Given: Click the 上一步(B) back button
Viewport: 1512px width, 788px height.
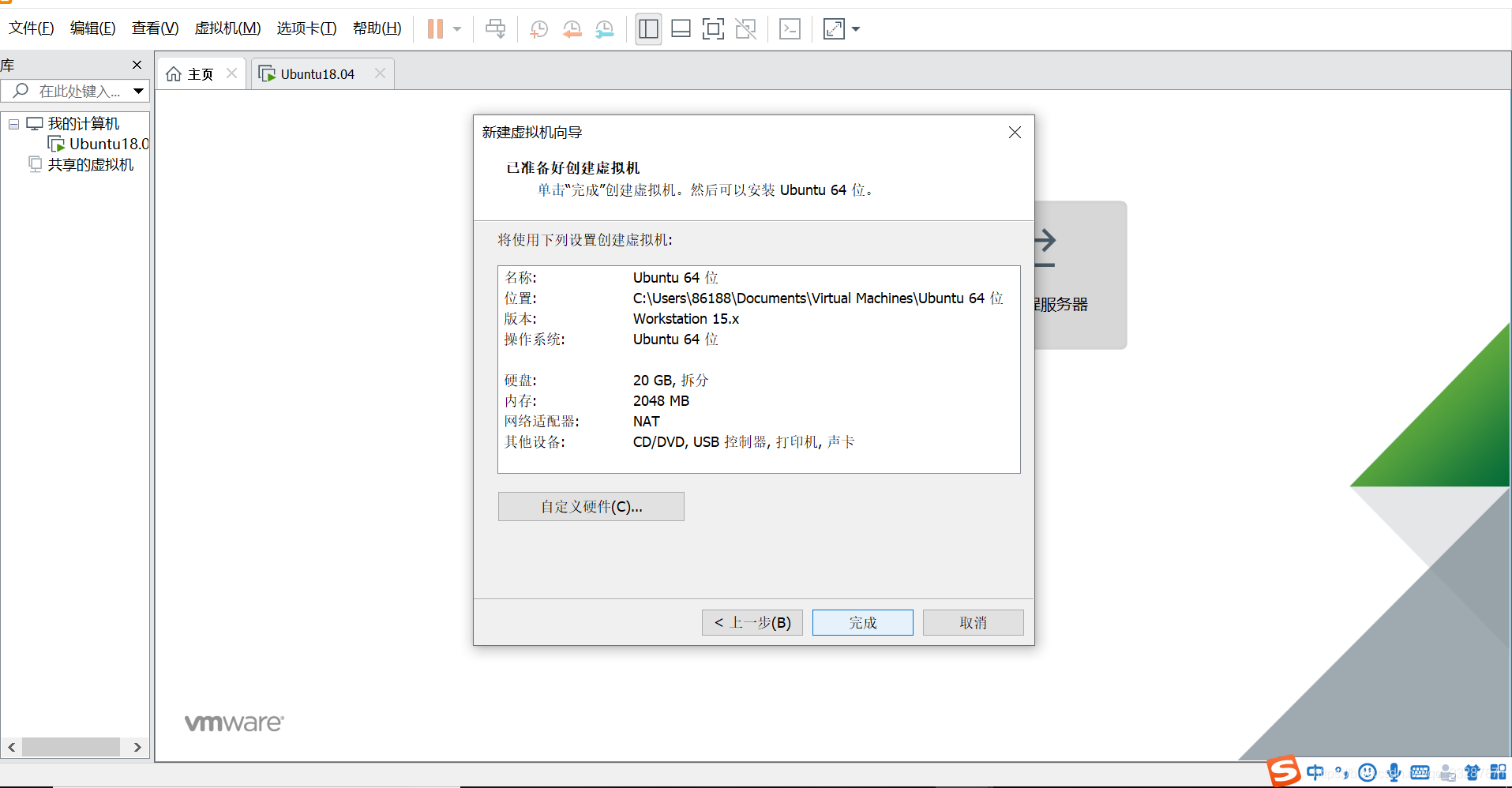Looking at the screenshot, I should tap(752, 622).
